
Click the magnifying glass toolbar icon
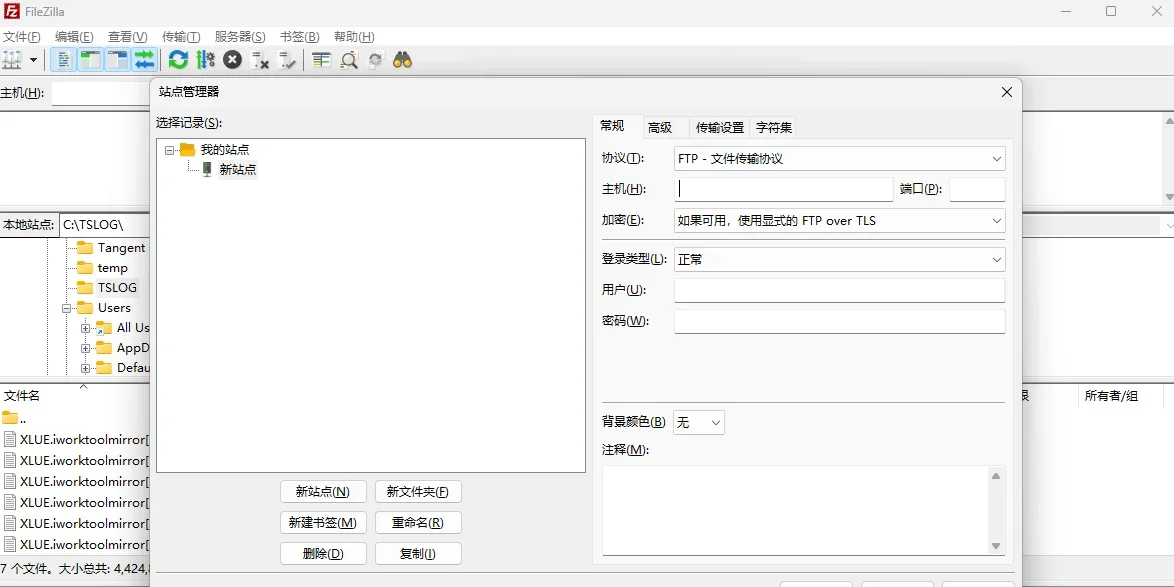pos(349,59)
